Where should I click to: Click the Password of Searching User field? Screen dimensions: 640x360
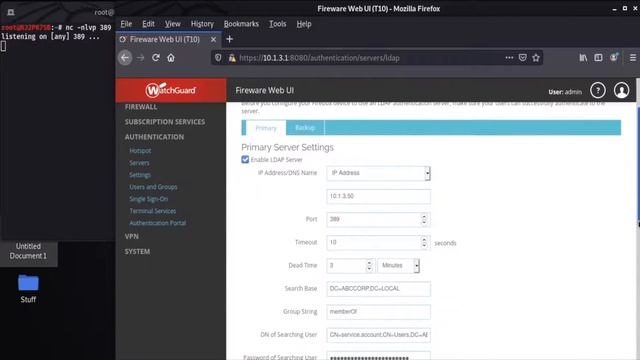coord(378,356)
